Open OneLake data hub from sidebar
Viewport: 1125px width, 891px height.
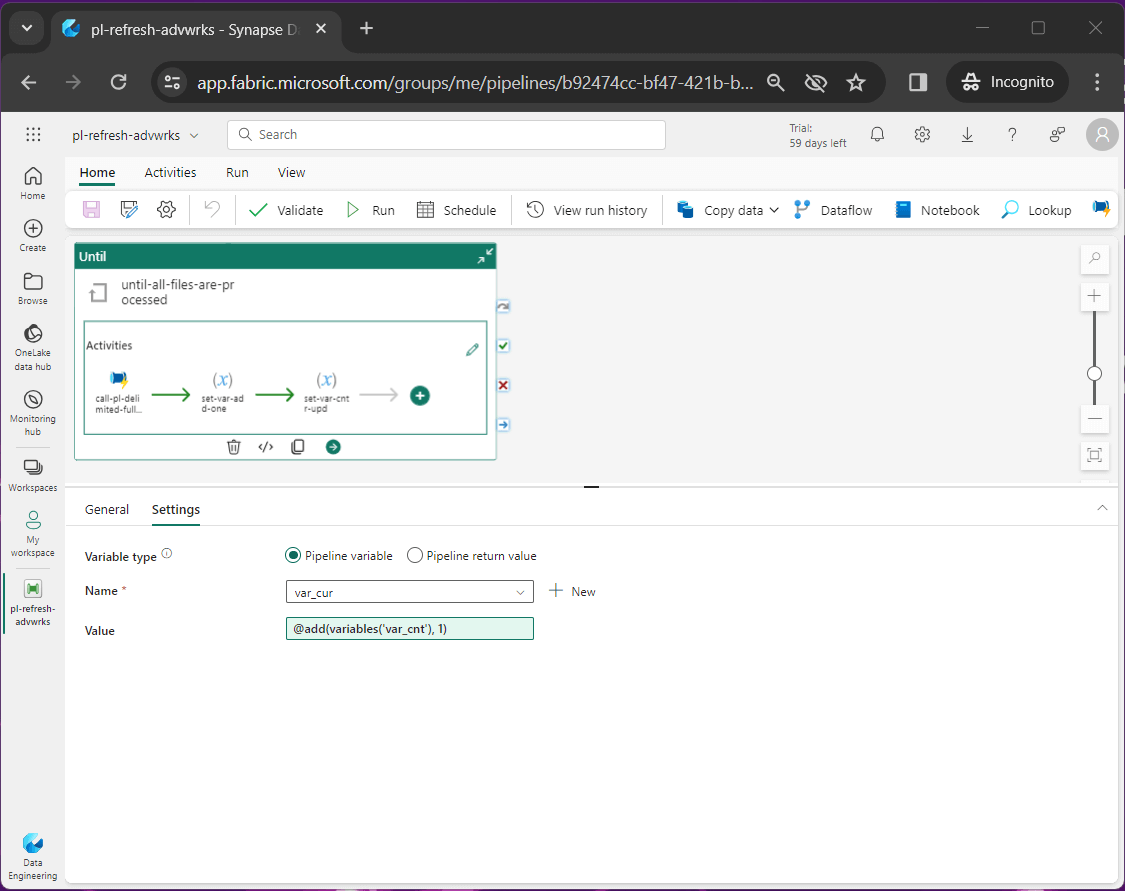point(32,346)
